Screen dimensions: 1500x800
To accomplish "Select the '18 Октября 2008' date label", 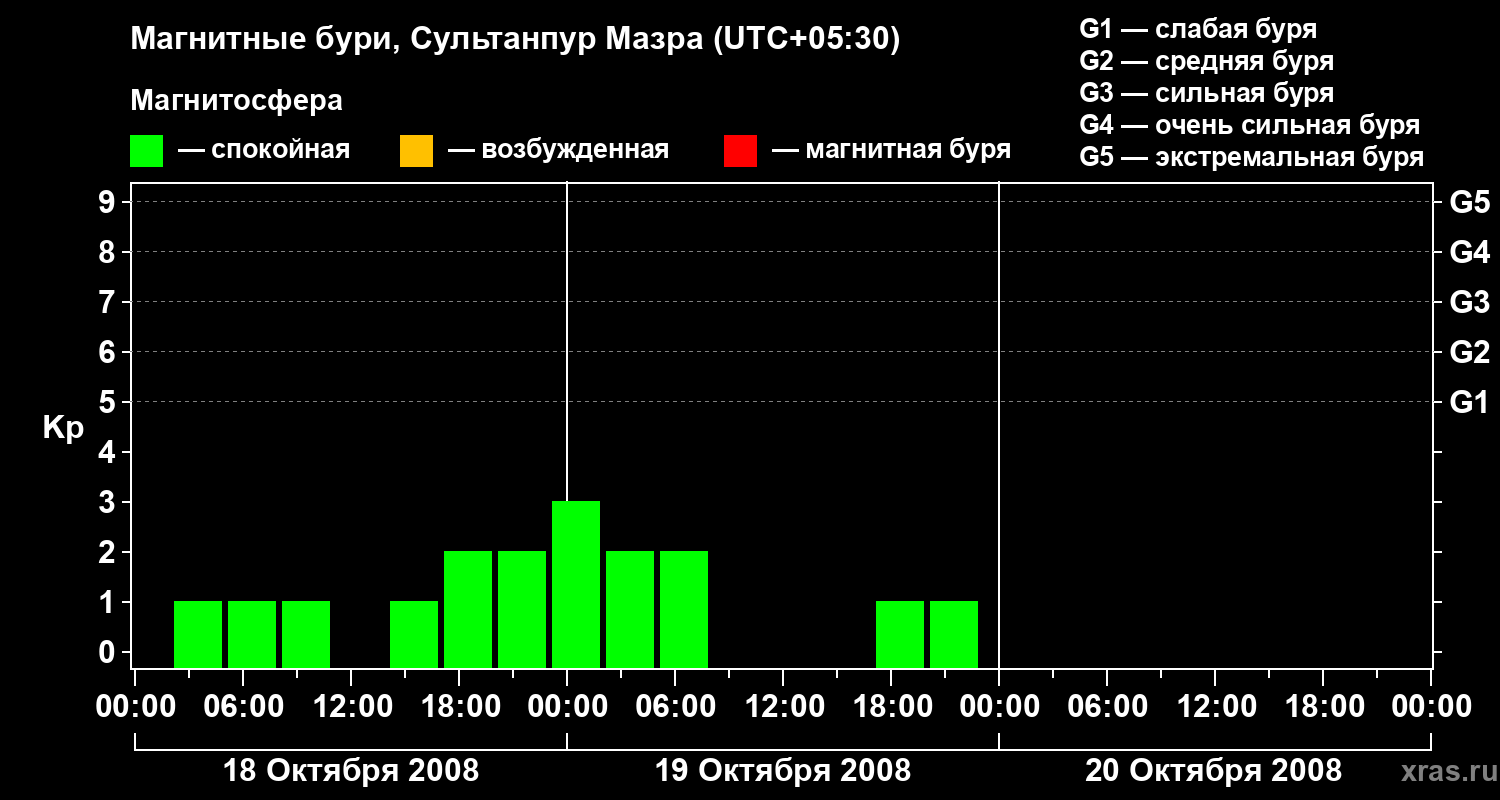I will tap(350, 770).
